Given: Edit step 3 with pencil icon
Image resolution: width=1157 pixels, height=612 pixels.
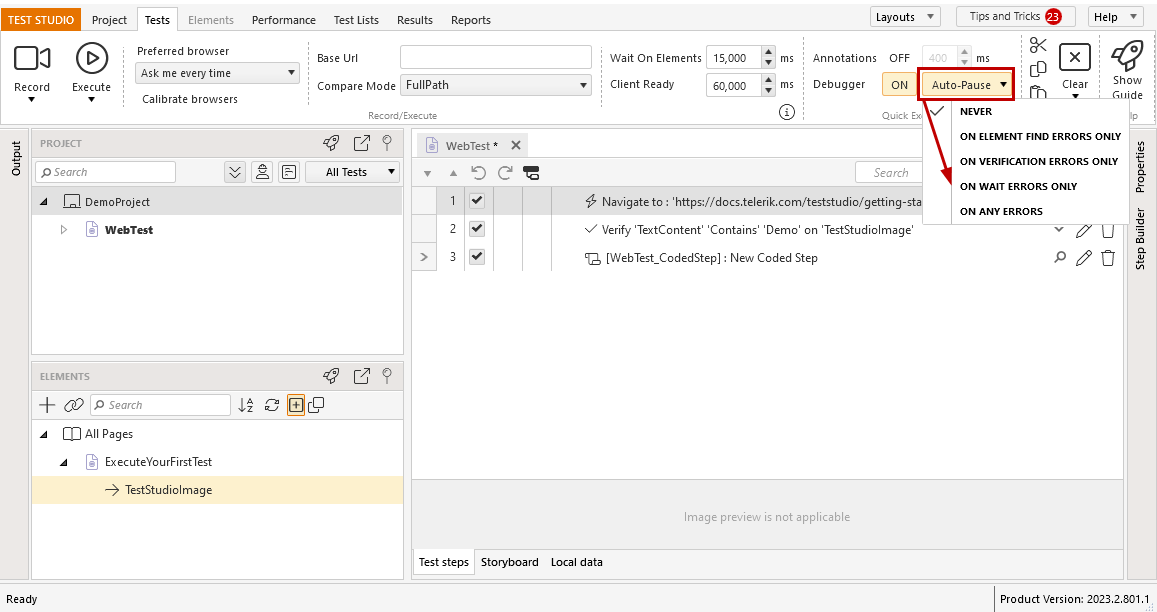Looking at the screenshot, I should 1083,258.
